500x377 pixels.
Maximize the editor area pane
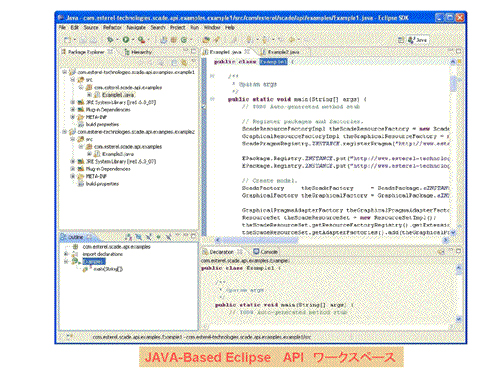tap(459, 51)
